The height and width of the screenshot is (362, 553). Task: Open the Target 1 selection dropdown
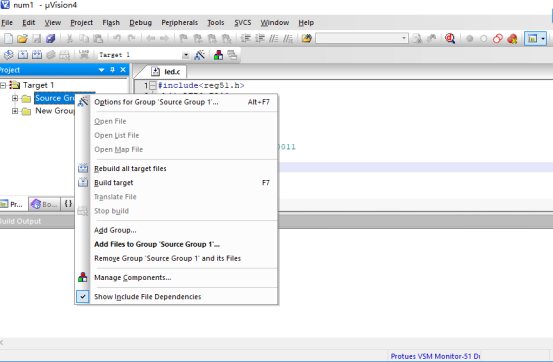[x=186, y=55]
